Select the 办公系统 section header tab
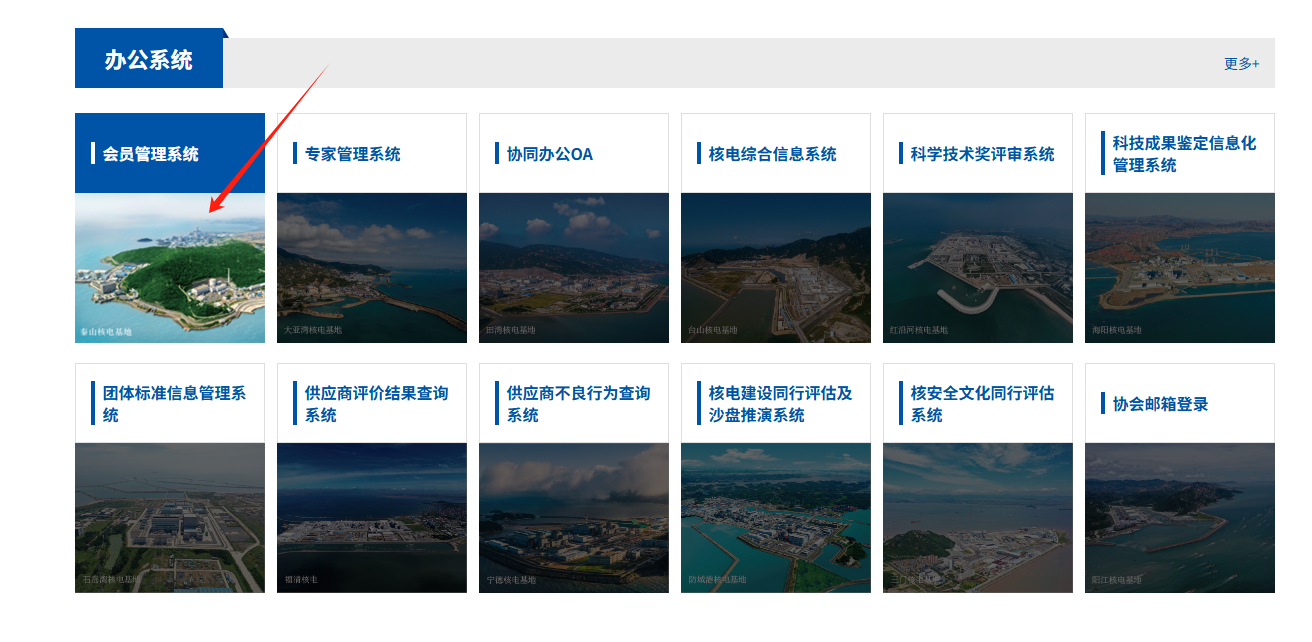 (149, 60)
